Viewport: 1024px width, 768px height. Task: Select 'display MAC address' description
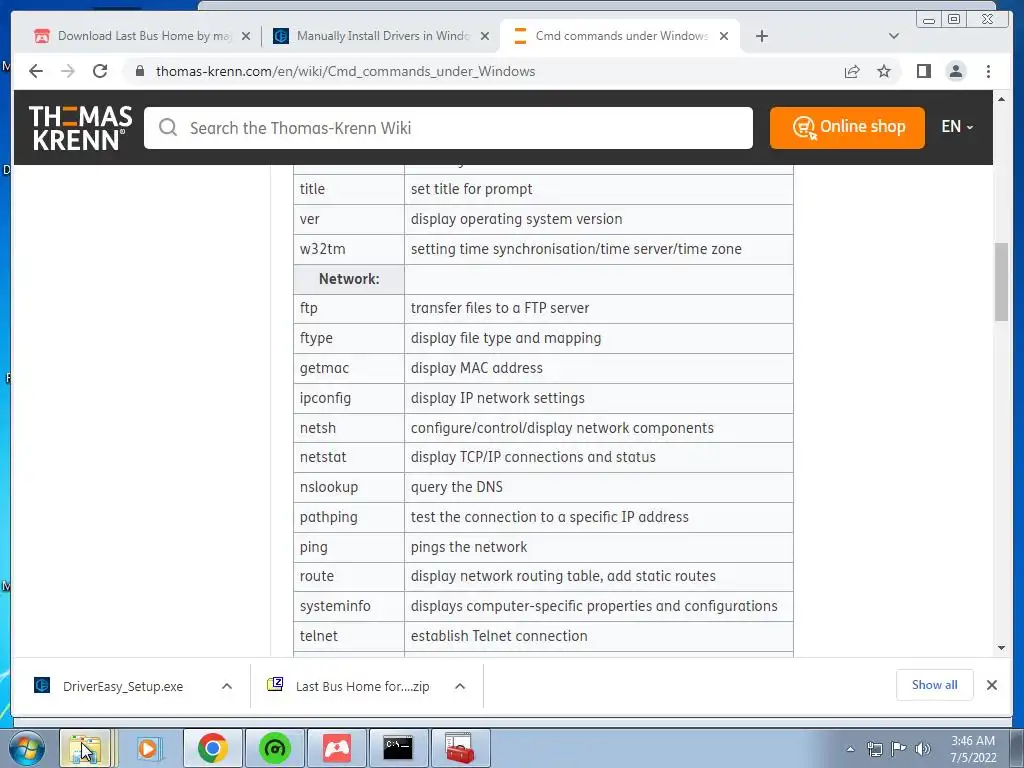477,368
